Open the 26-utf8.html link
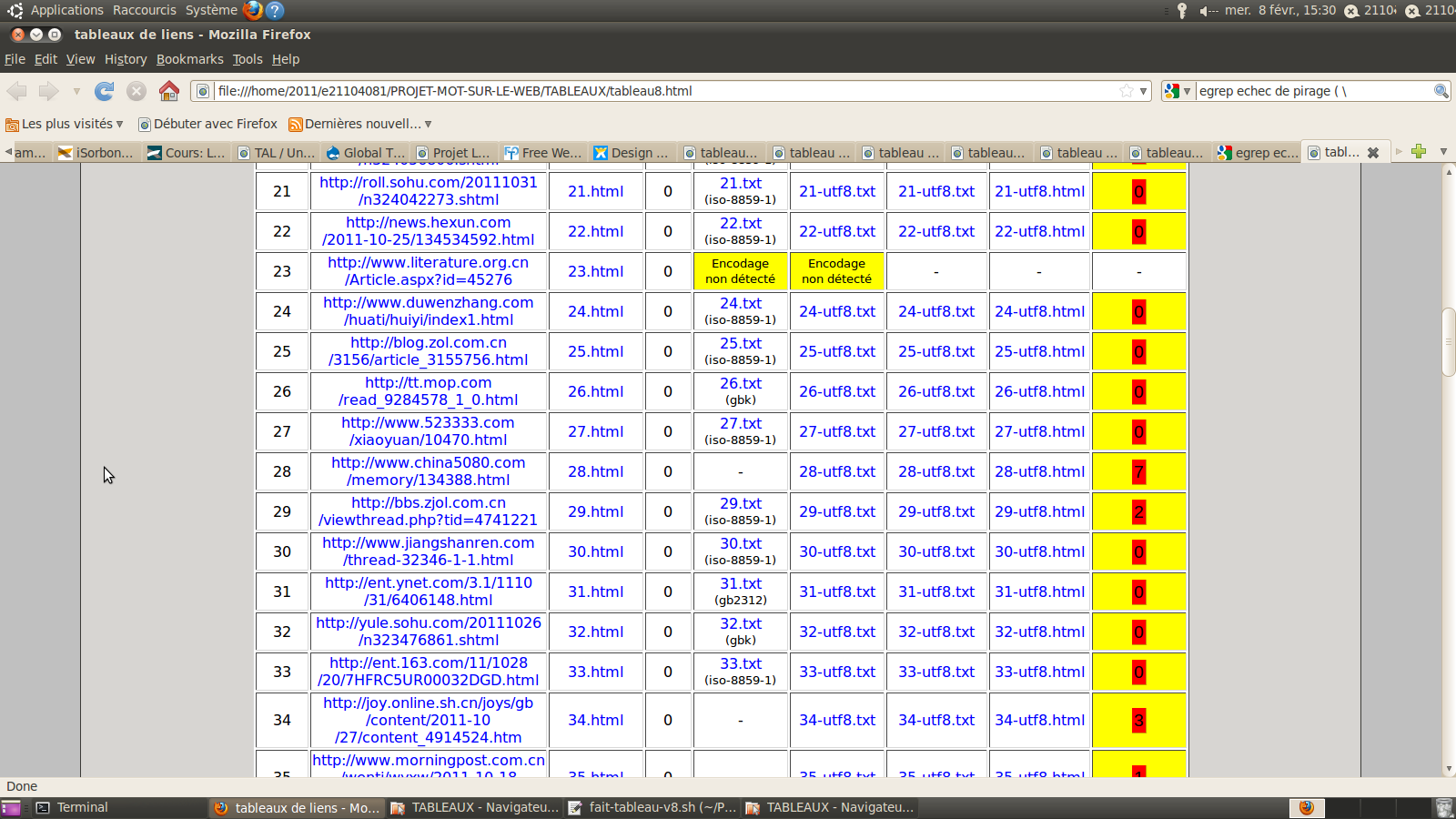 point(1039,391)
